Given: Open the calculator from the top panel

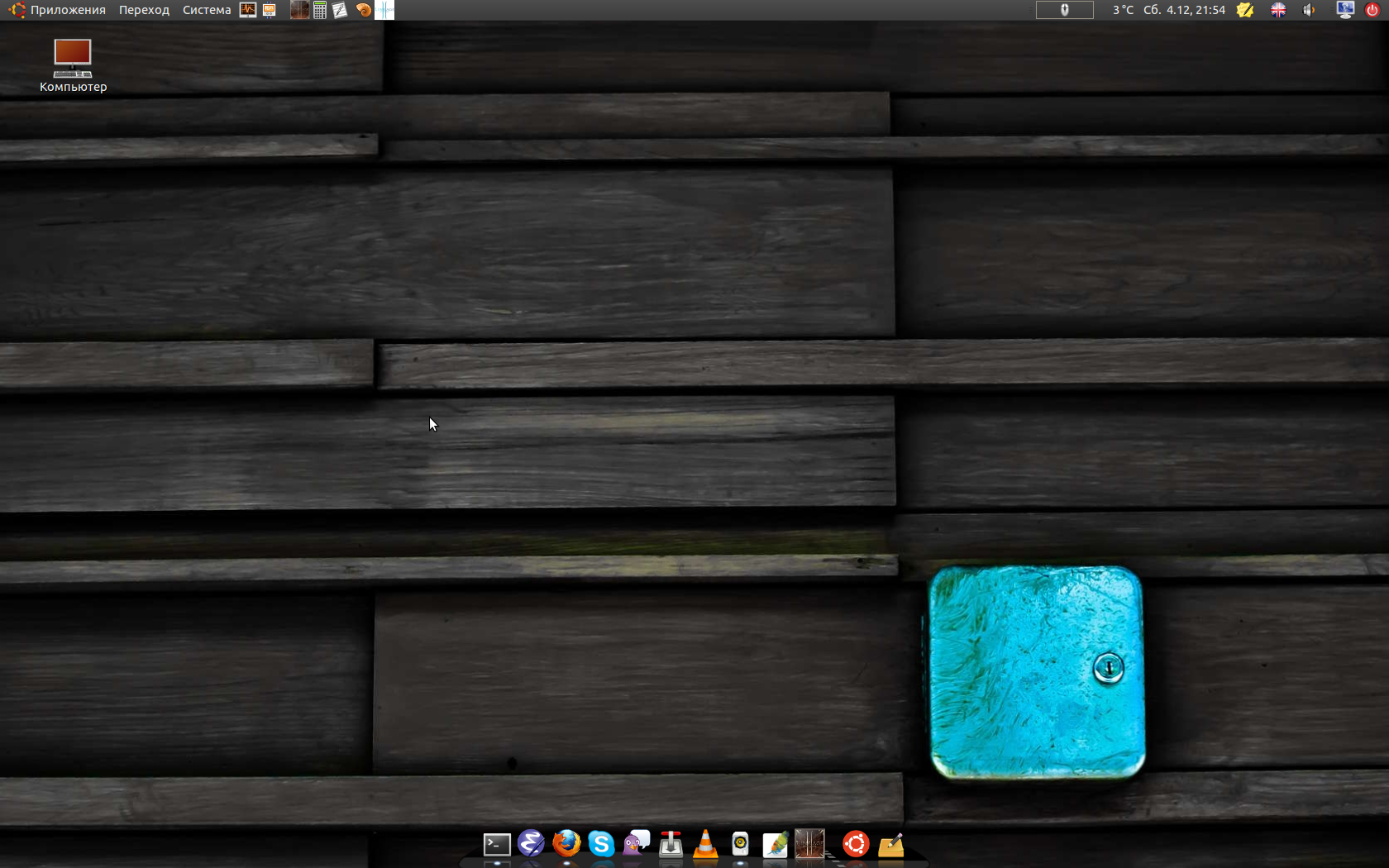Looking at the screenshot, I should click(320, 10).
